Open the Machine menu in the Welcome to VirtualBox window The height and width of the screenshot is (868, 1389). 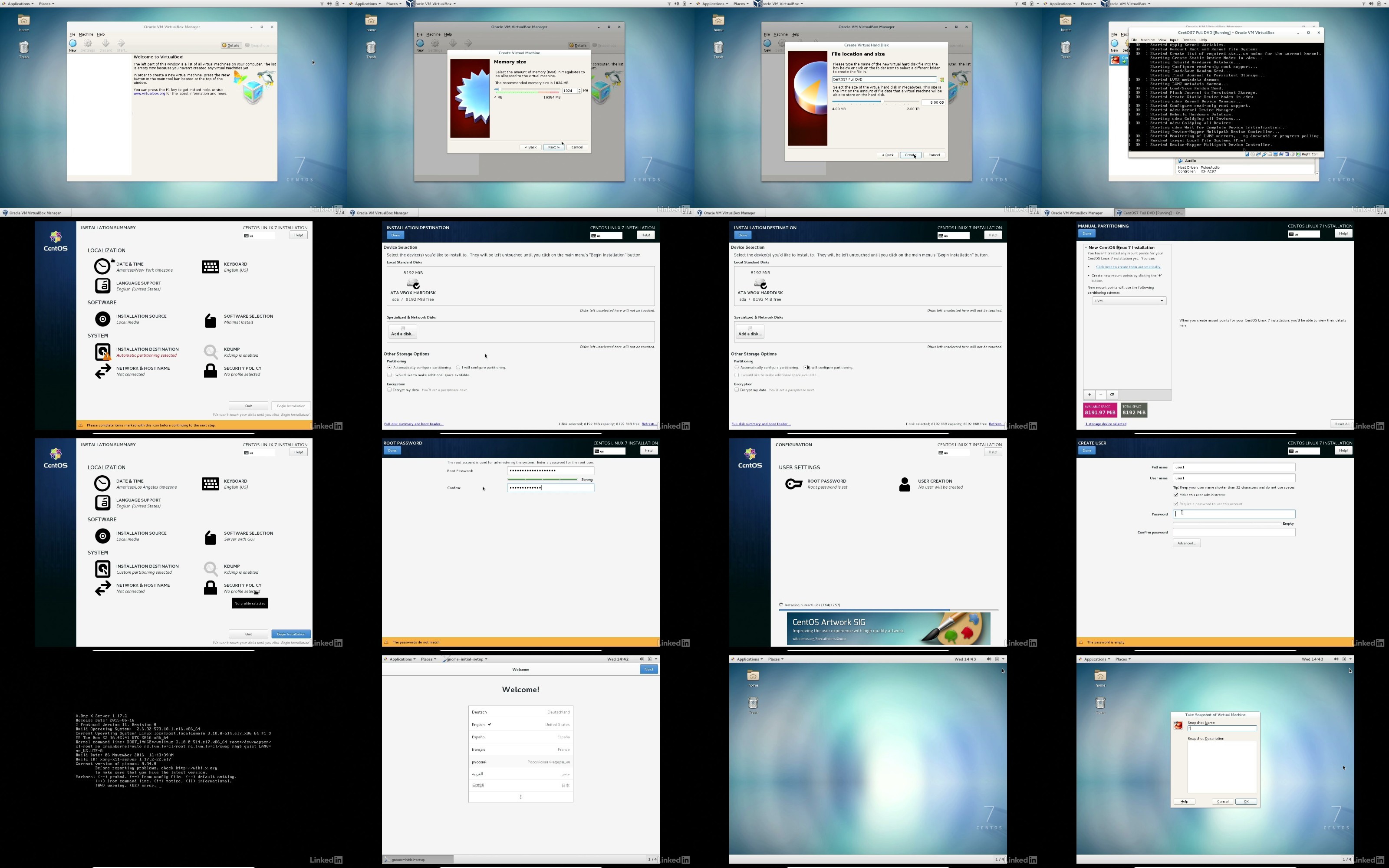(x=86, y=34)
